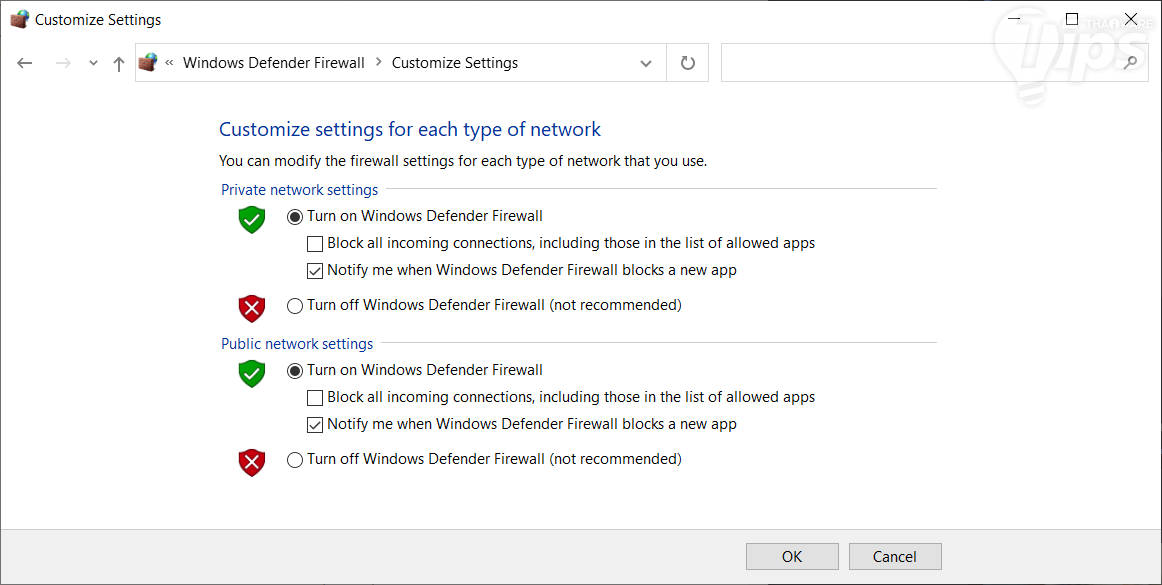Click the green shield under Private network

click(252, 219)
